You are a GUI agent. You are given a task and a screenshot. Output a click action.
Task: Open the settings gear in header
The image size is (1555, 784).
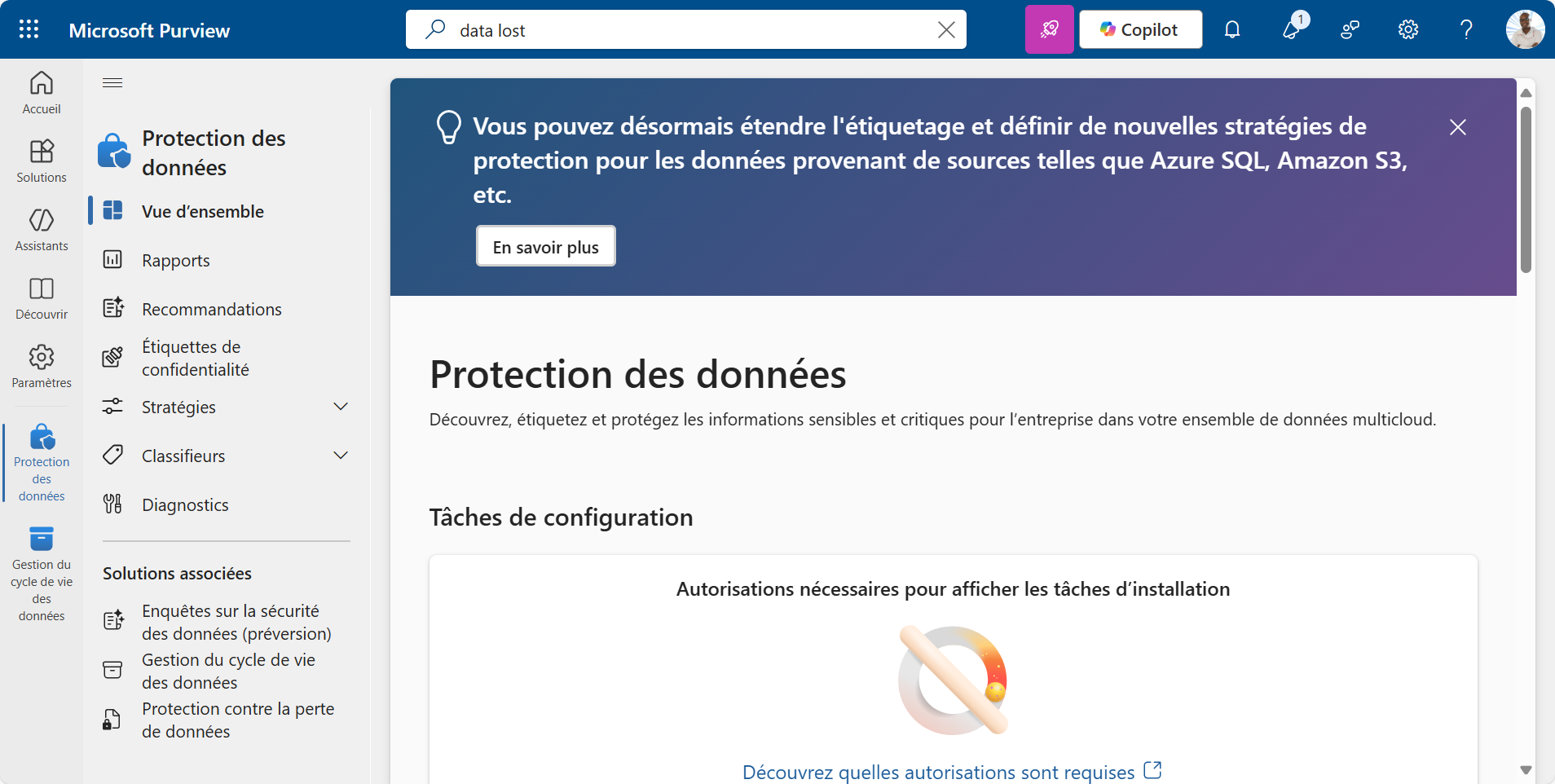(x=1408, y=29)
